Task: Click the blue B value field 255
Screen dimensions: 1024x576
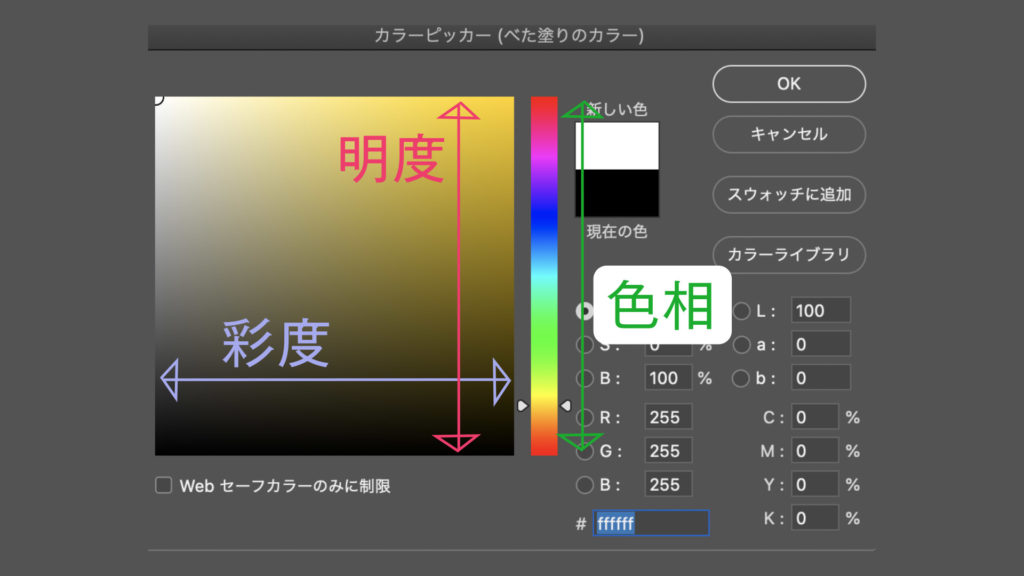Action: pyautogui.click(x=668, y=484)
